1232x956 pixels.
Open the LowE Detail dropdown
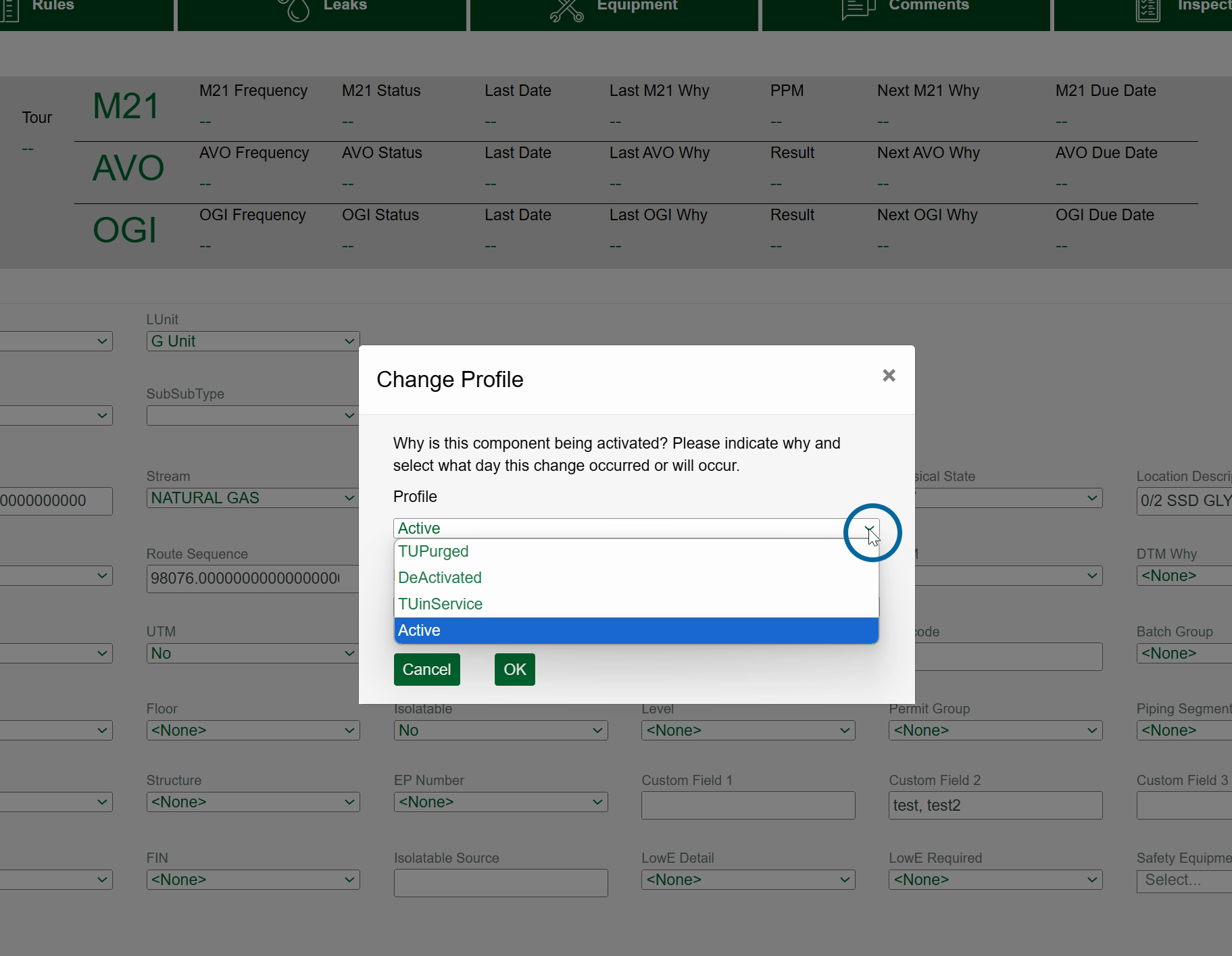tap(748, 880)
